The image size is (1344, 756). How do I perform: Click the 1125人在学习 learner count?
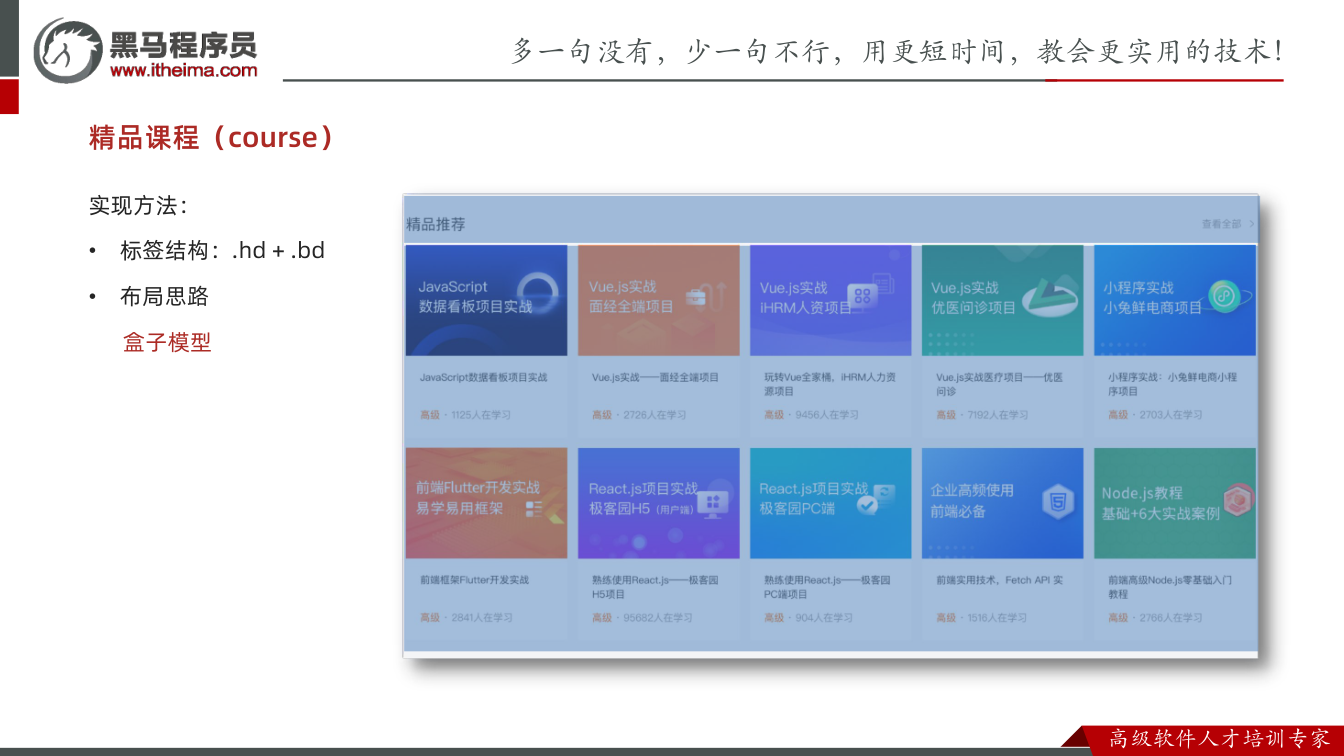pyautogui.click(x=481, y=414)
